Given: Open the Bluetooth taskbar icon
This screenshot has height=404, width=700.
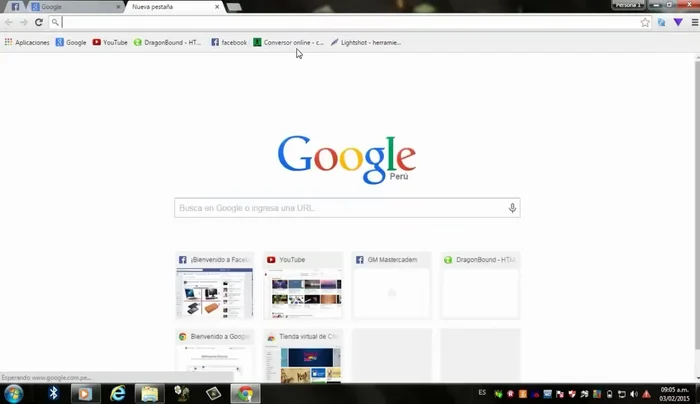Looking at the screenshot, I should 54,393.
